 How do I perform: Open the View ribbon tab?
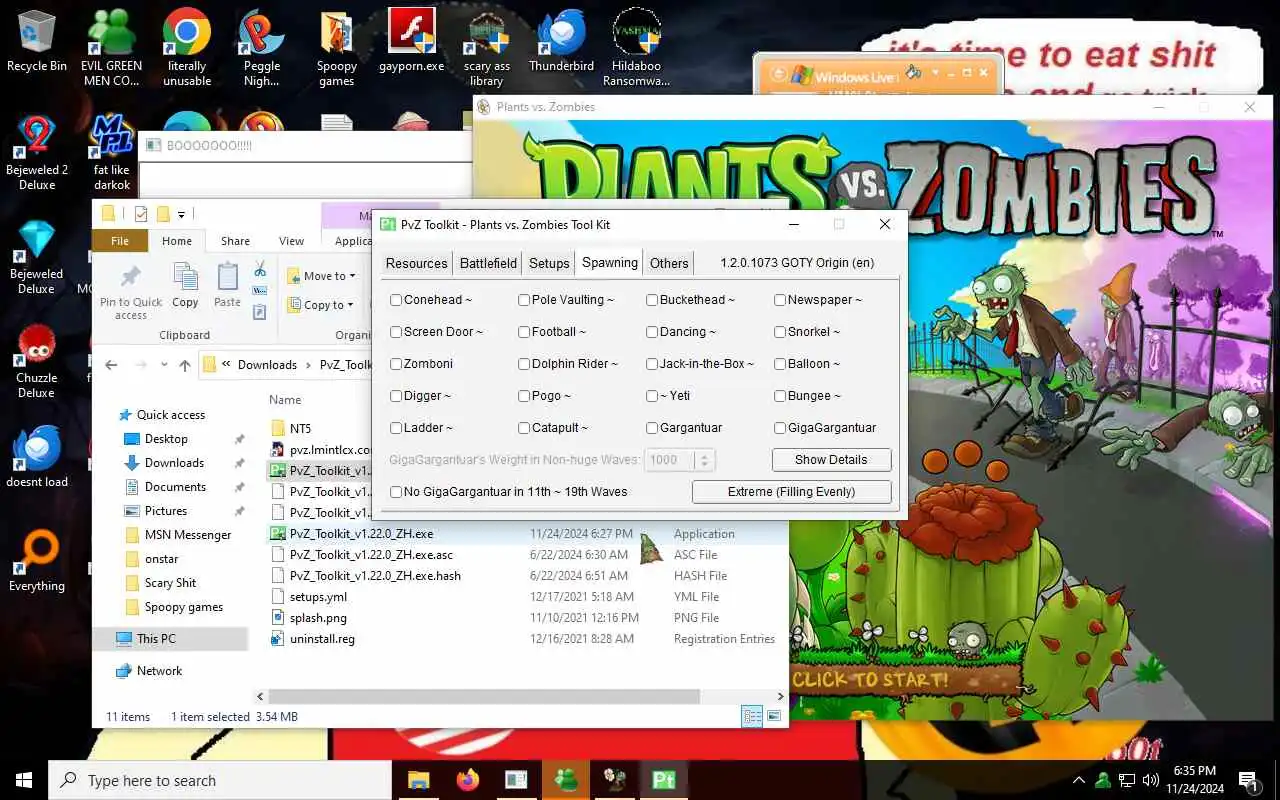(291, 241)
